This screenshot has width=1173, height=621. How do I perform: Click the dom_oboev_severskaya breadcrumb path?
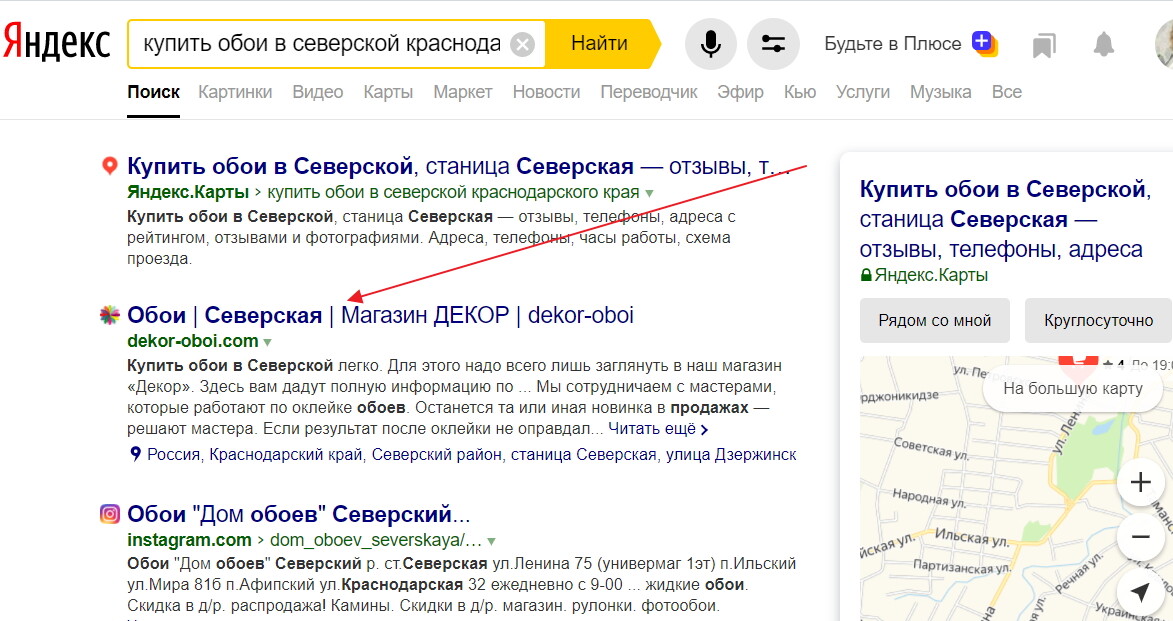[x=376, y=540]
